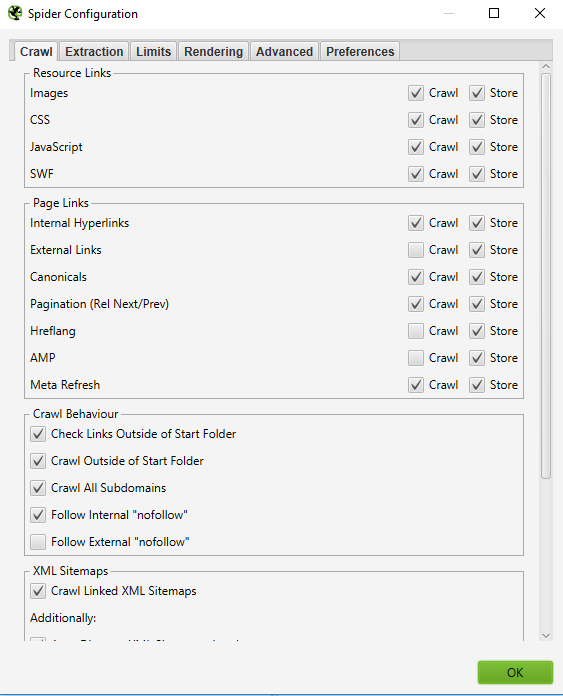Go to the Rendering tab
This screenshot has width=563, height=696.
pyautogui.click(x=214, y=51)
